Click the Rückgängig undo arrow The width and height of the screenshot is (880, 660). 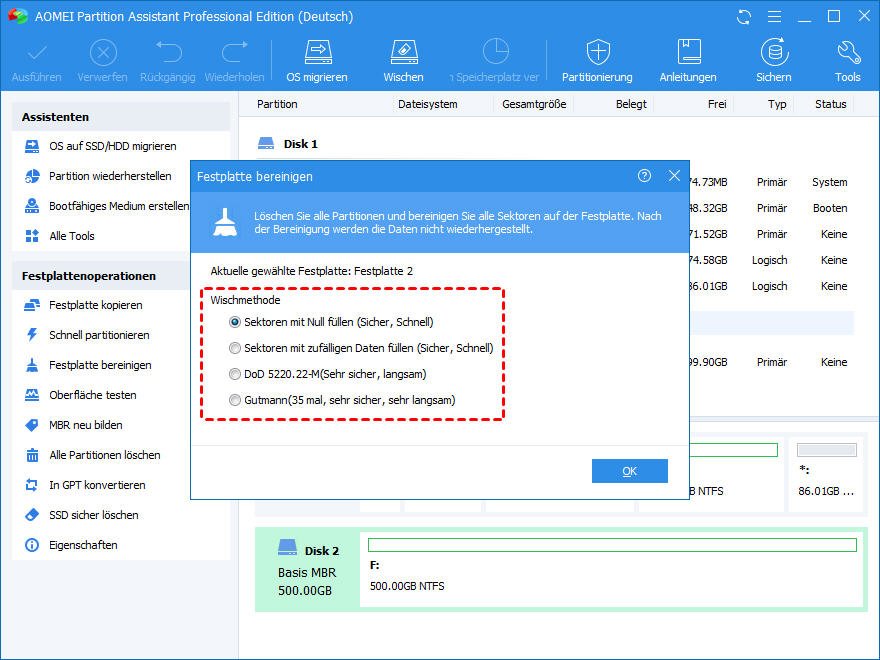(x=168, y=52)
